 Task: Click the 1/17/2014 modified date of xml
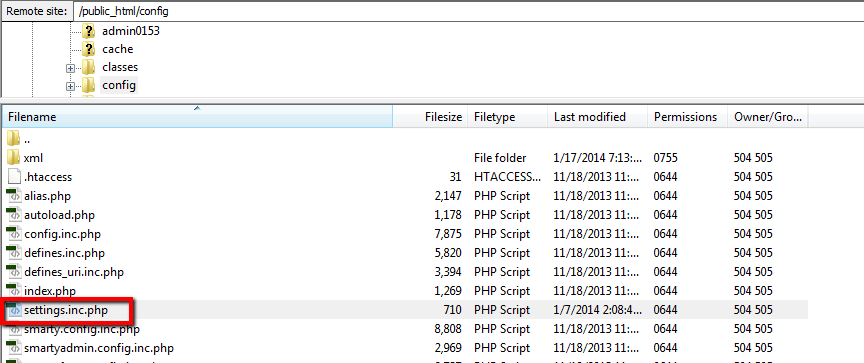(x=598, y=158)
